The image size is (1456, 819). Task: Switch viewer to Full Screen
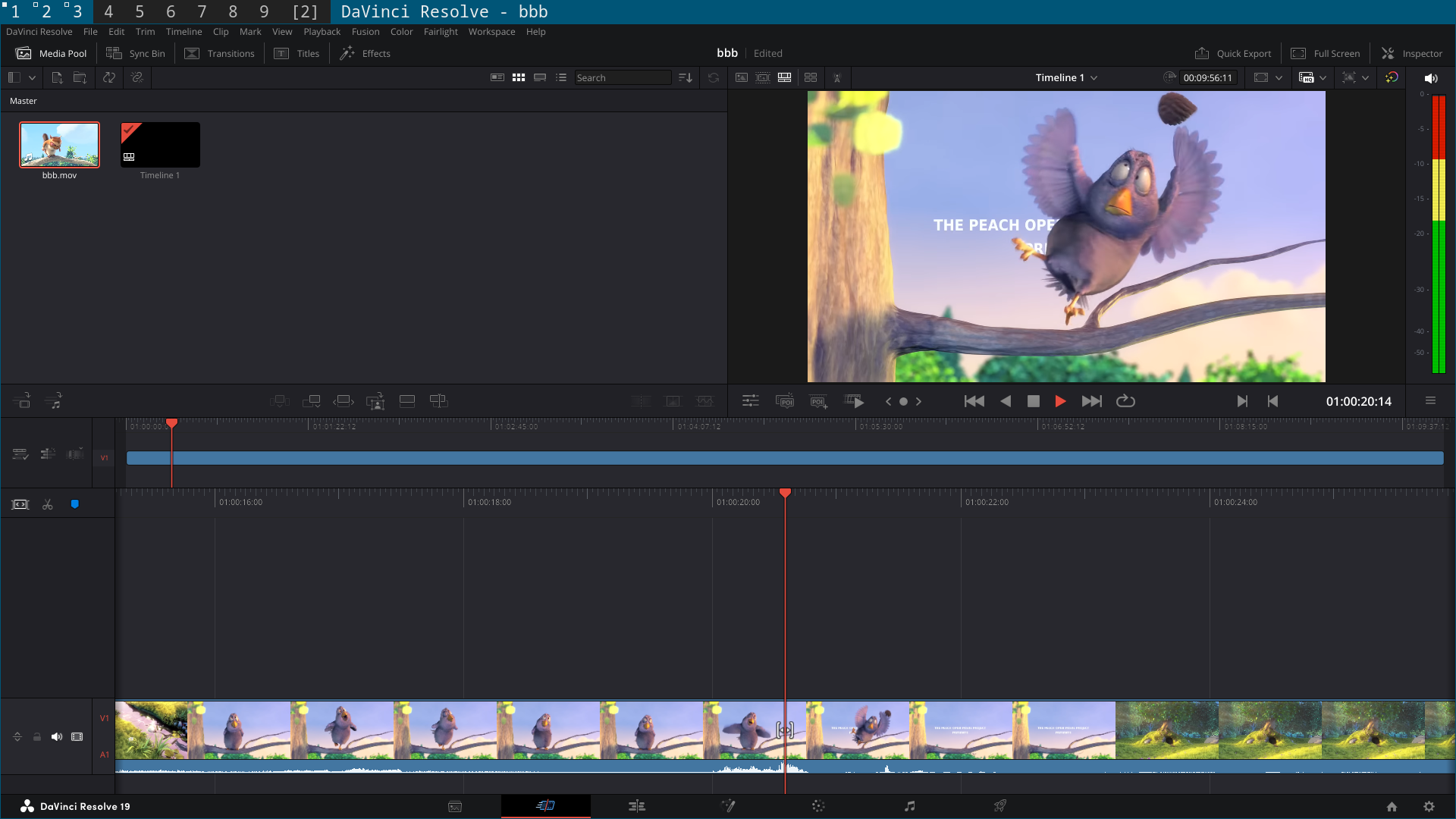click(x=1326, y=53)
